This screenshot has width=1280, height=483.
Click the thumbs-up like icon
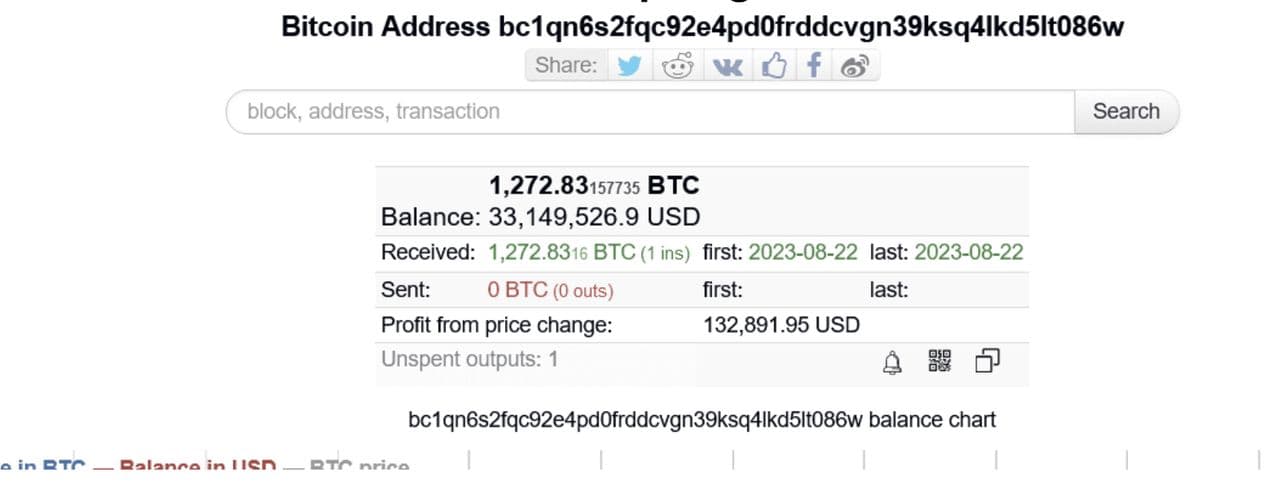pos(774,66)
